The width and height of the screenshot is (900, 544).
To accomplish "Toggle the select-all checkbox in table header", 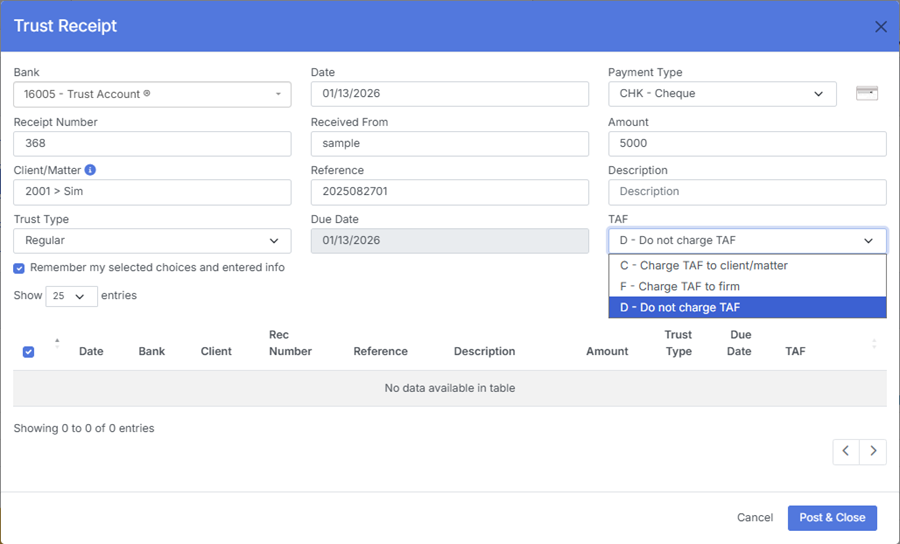I will (28, 352).
